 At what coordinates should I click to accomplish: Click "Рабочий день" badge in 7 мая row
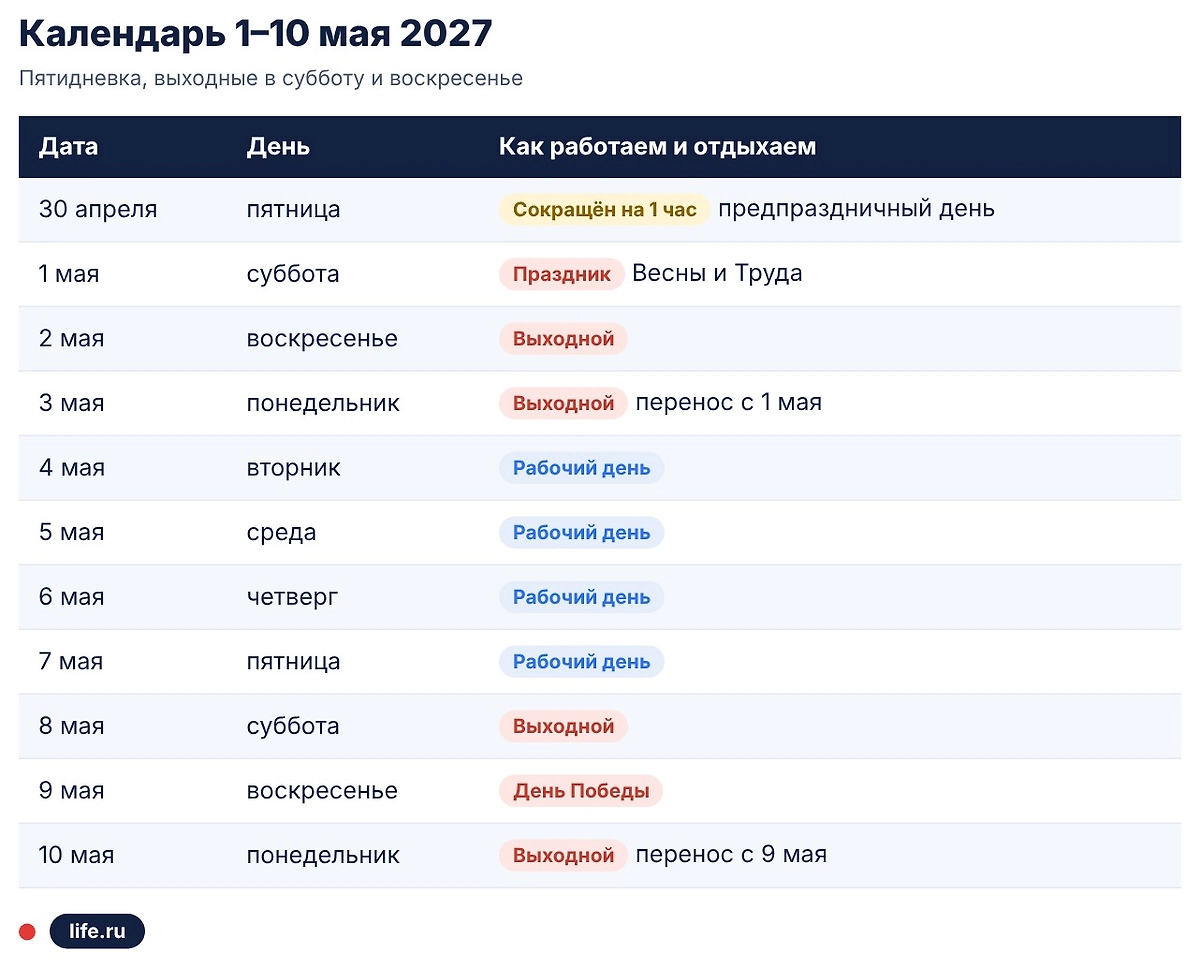(x=581, y=661)
